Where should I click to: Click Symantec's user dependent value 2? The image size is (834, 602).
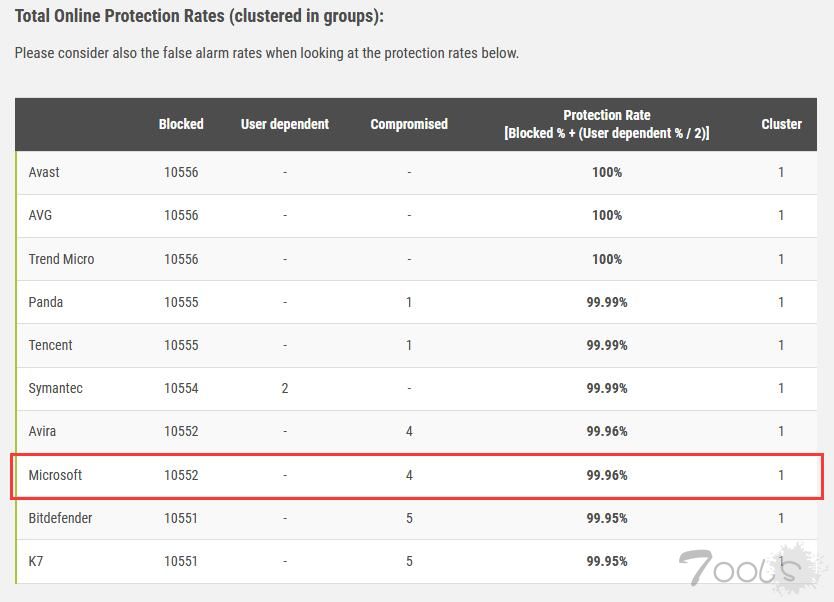click(285, 388)
